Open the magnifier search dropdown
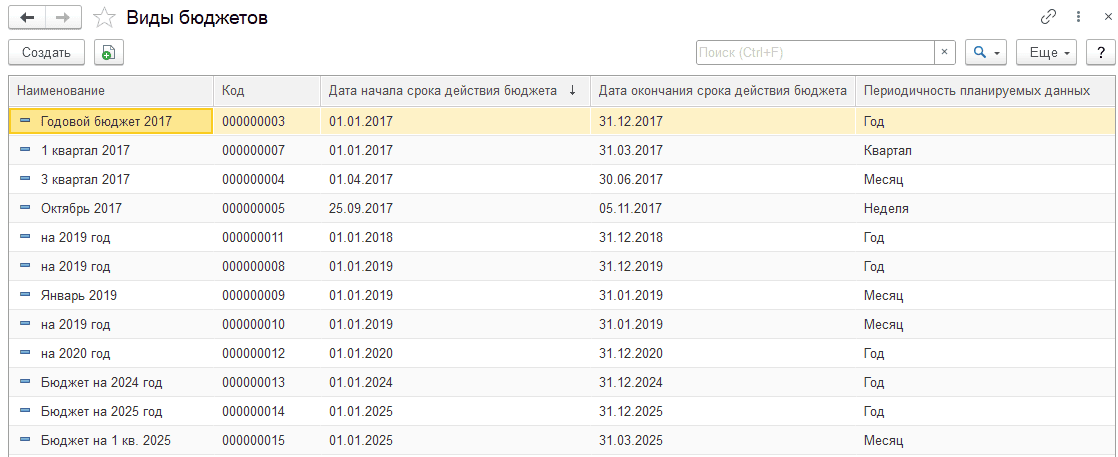Viewport: 1118px width, 457px height. point(986,52)
